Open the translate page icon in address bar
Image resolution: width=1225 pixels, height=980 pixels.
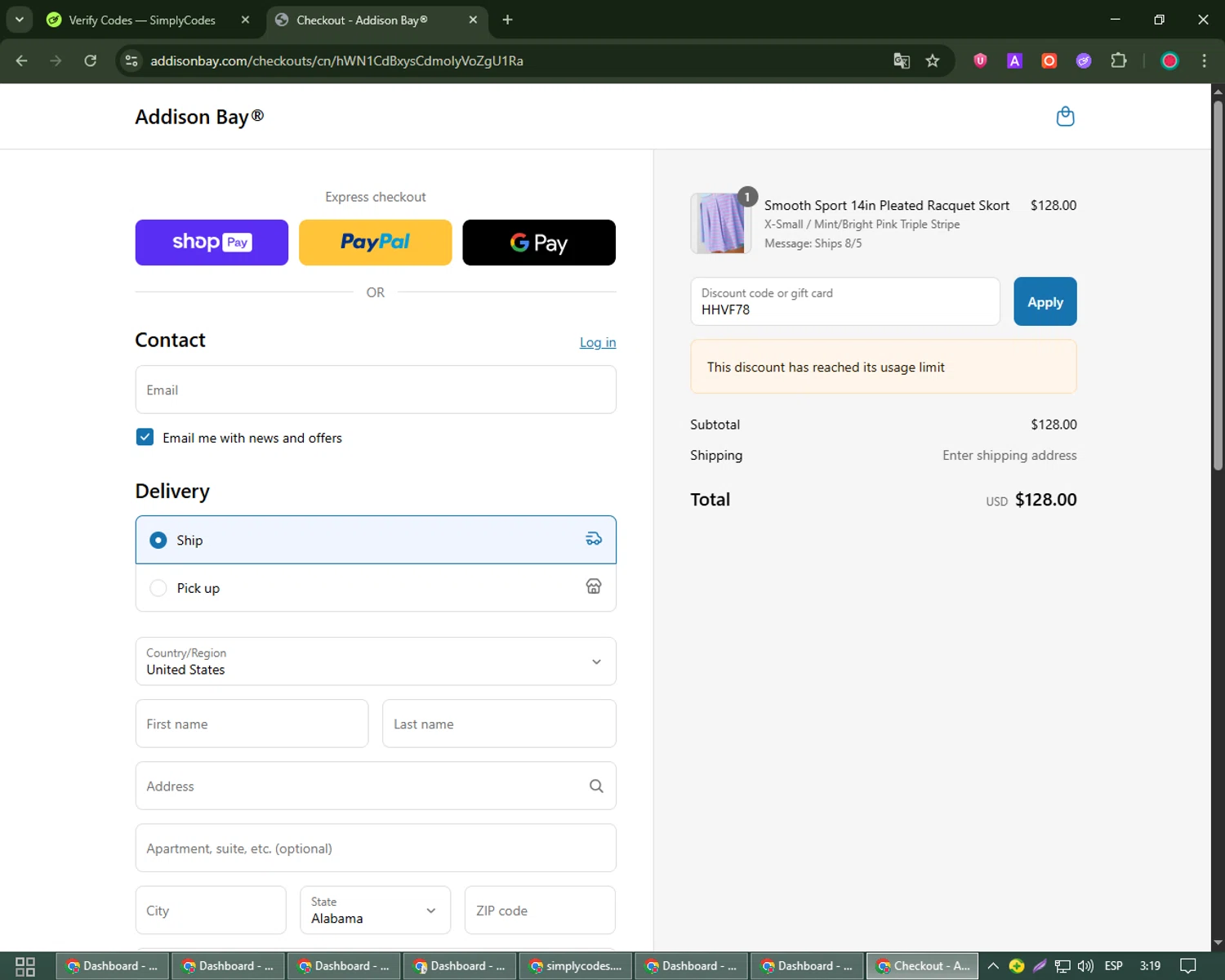[902, 60]
